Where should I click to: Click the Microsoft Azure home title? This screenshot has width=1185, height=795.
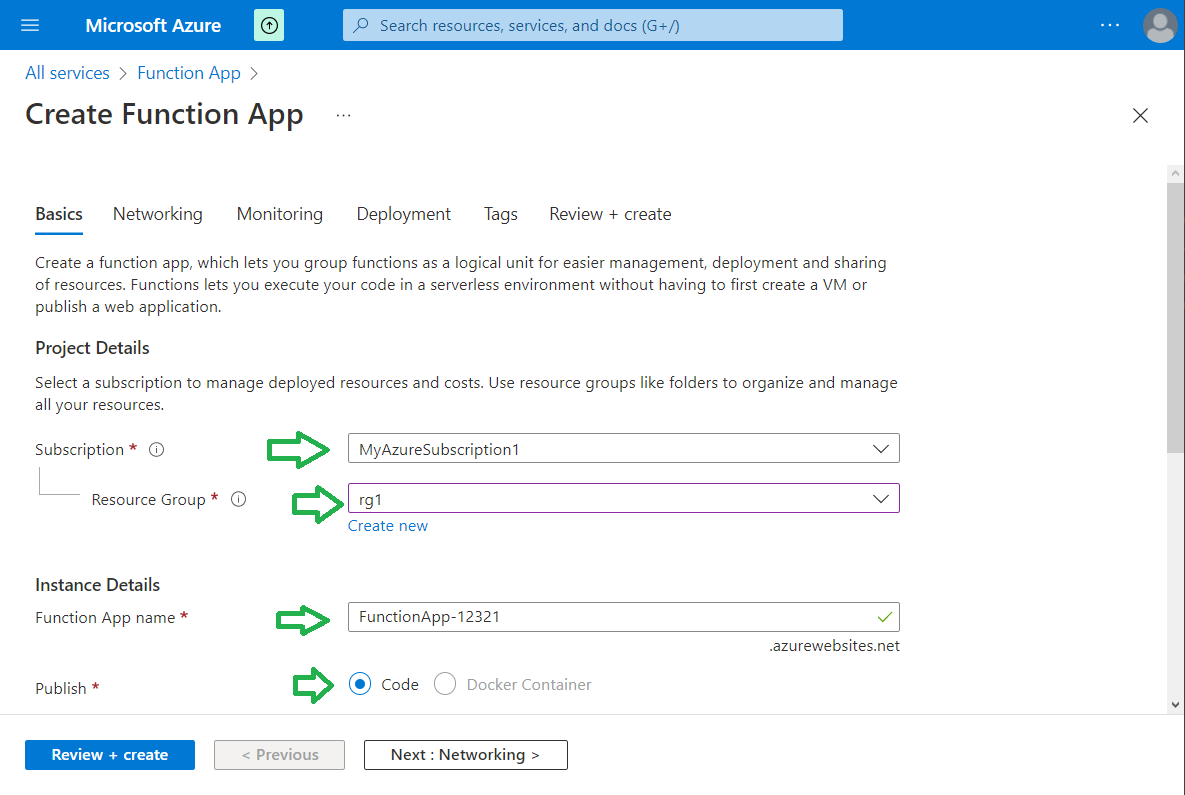153,26
